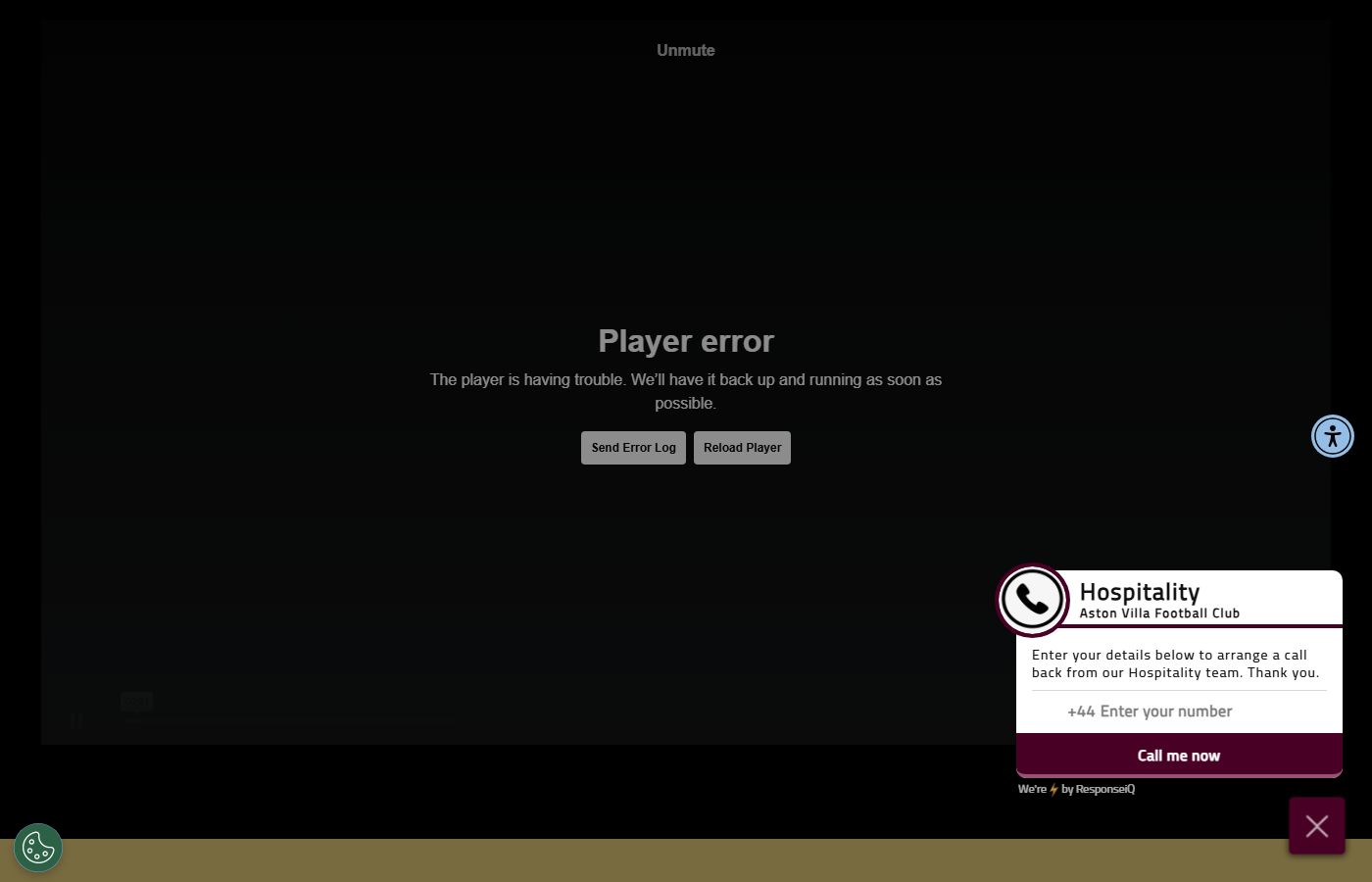Click Call me now button

1179,755
